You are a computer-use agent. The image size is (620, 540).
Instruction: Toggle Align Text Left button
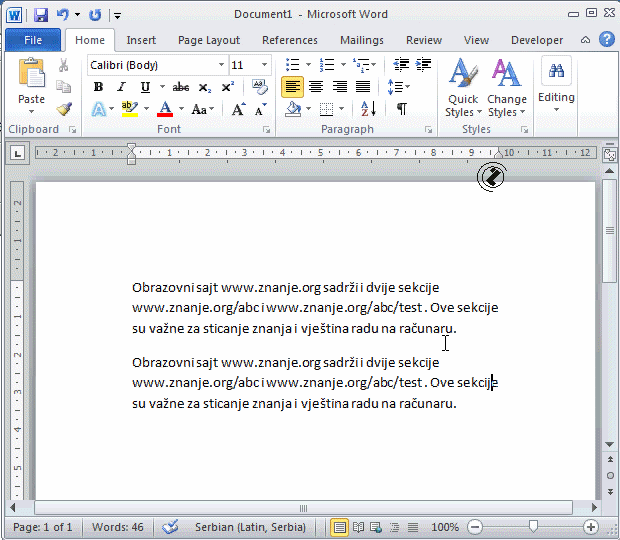coord(292,87)
